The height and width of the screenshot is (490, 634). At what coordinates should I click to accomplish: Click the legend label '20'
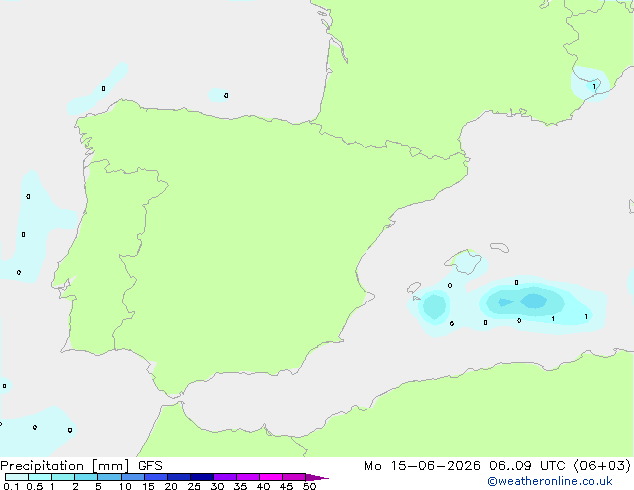tap(171, 486)
